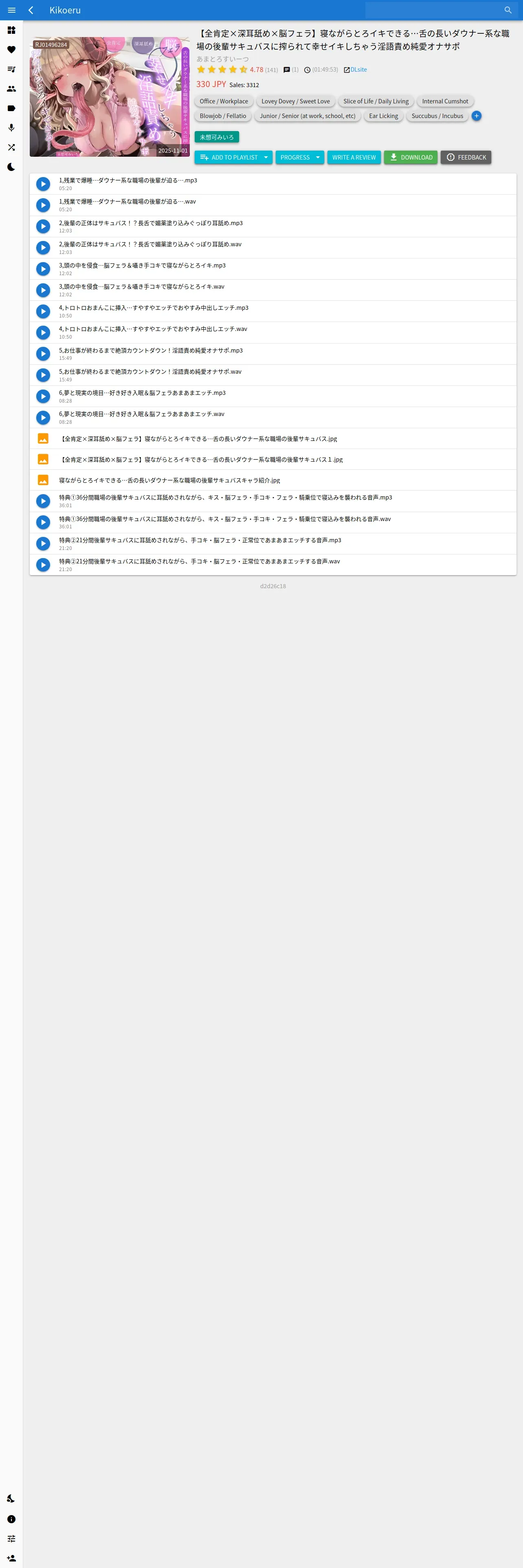Image resolution: width=523 pixels, height=1568 pixels.
Task: Add a tag with the blue plus
Action: [477, 116]
